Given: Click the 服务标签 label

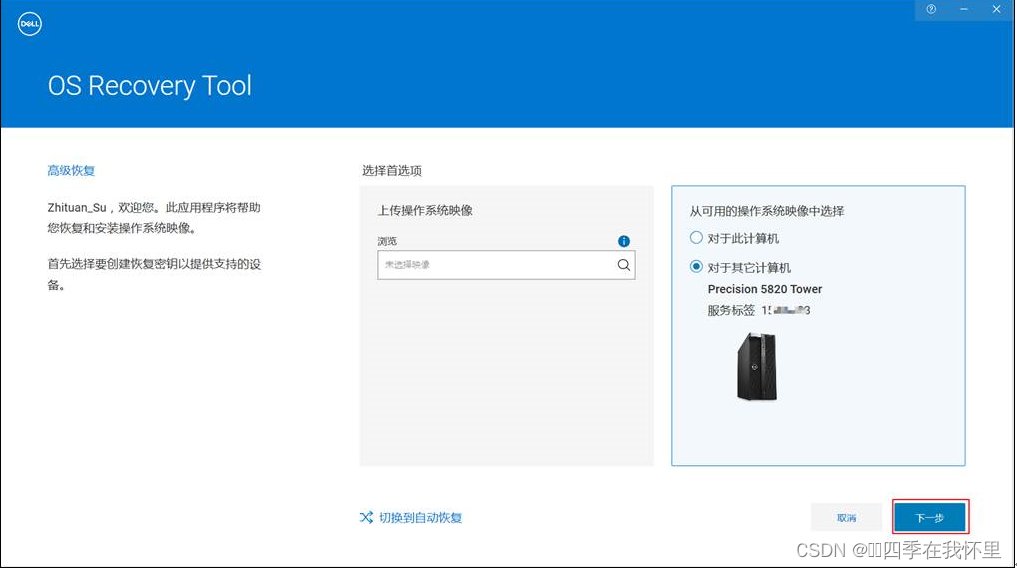Looking at the screenshot, I should (x=731, y=310).
